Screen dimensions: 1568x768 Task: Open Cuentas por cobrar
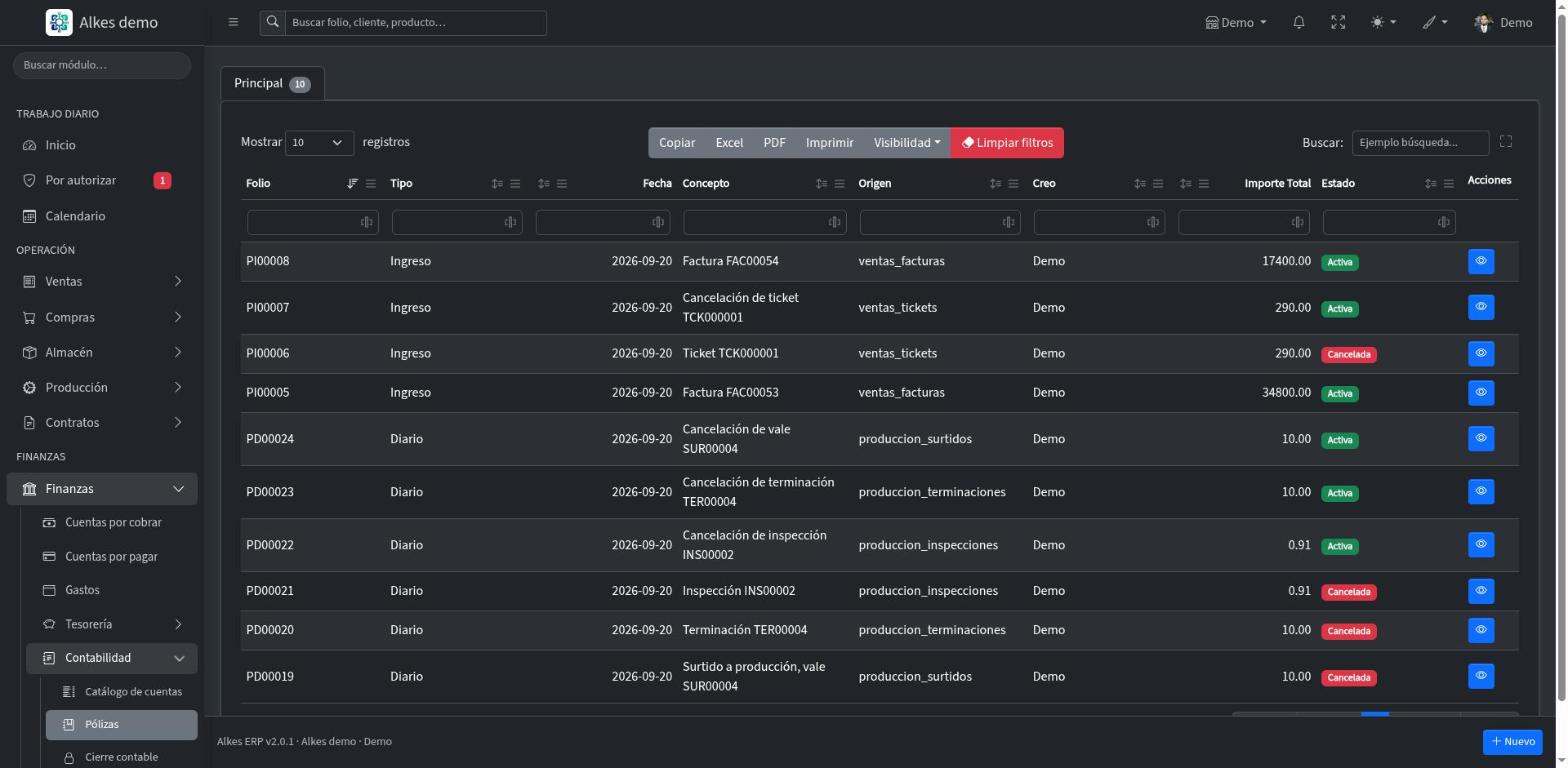coord(112,522)
